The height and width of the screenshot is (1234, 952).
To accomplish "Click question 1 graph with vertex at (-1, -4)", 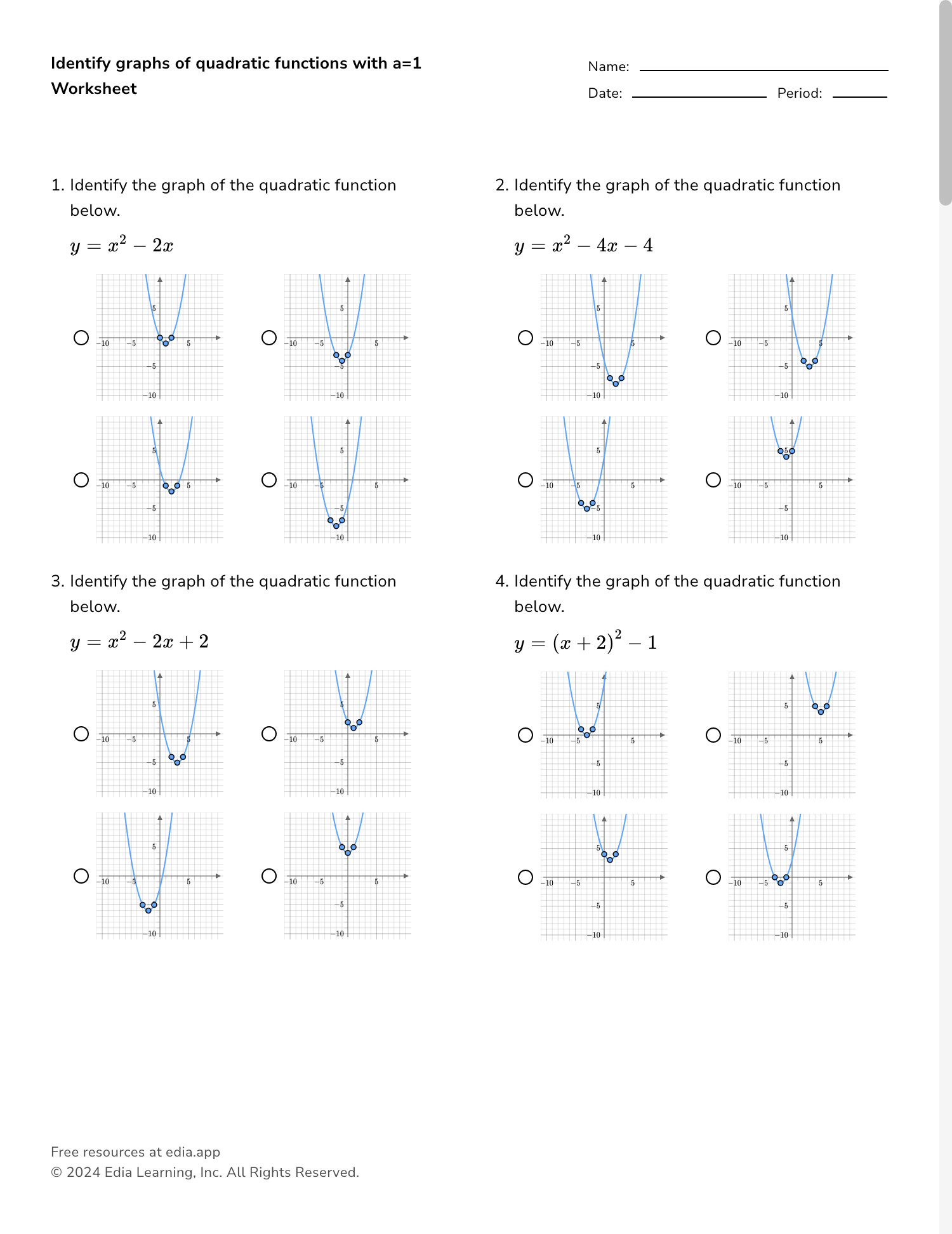I will [348, 338].
